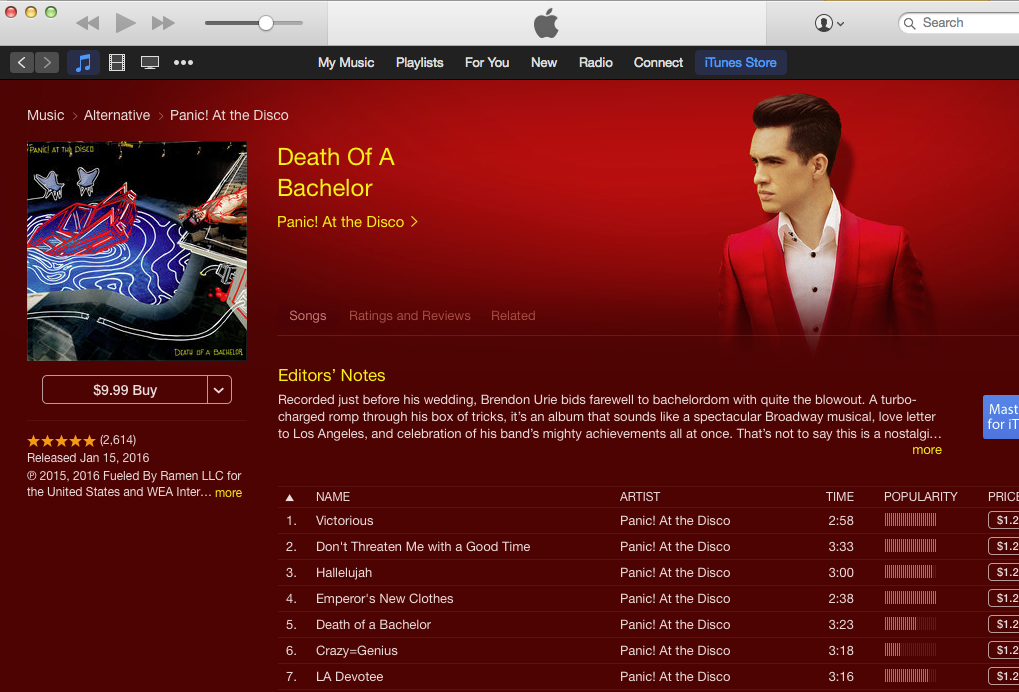Screen dimensions: 1019x692
Task: Expand Editors' Notes with more link
Action: 927,450
